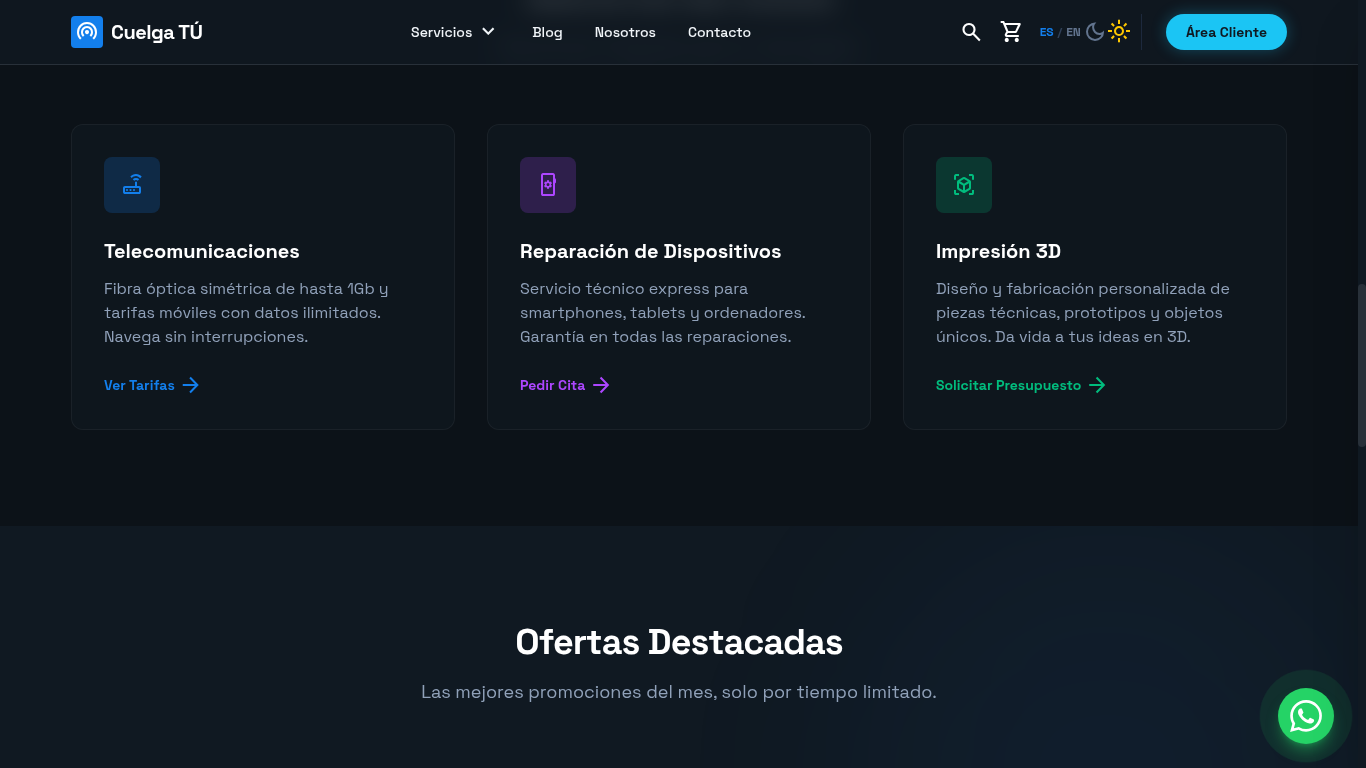Click the Ofertas Destacadas heading
The width and height of the screenshot is (1366, 768).
coord(679,642)
